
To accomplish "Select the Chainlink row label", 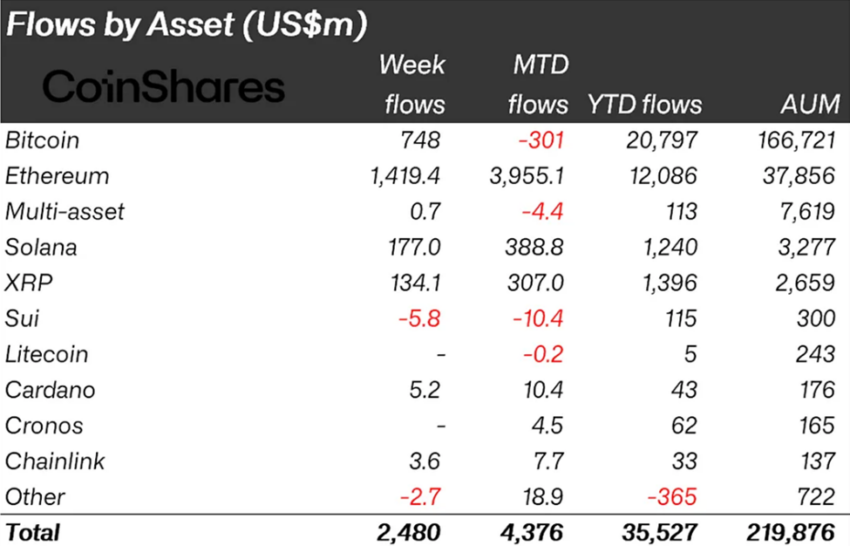I will 55,461.
